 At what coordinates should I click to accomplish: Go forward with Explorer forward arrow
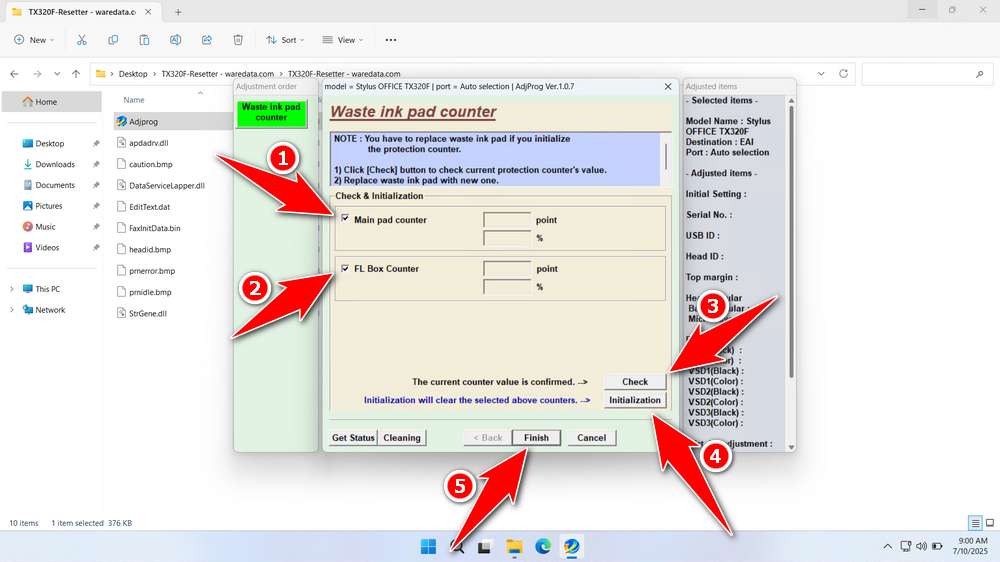[37, 74]
